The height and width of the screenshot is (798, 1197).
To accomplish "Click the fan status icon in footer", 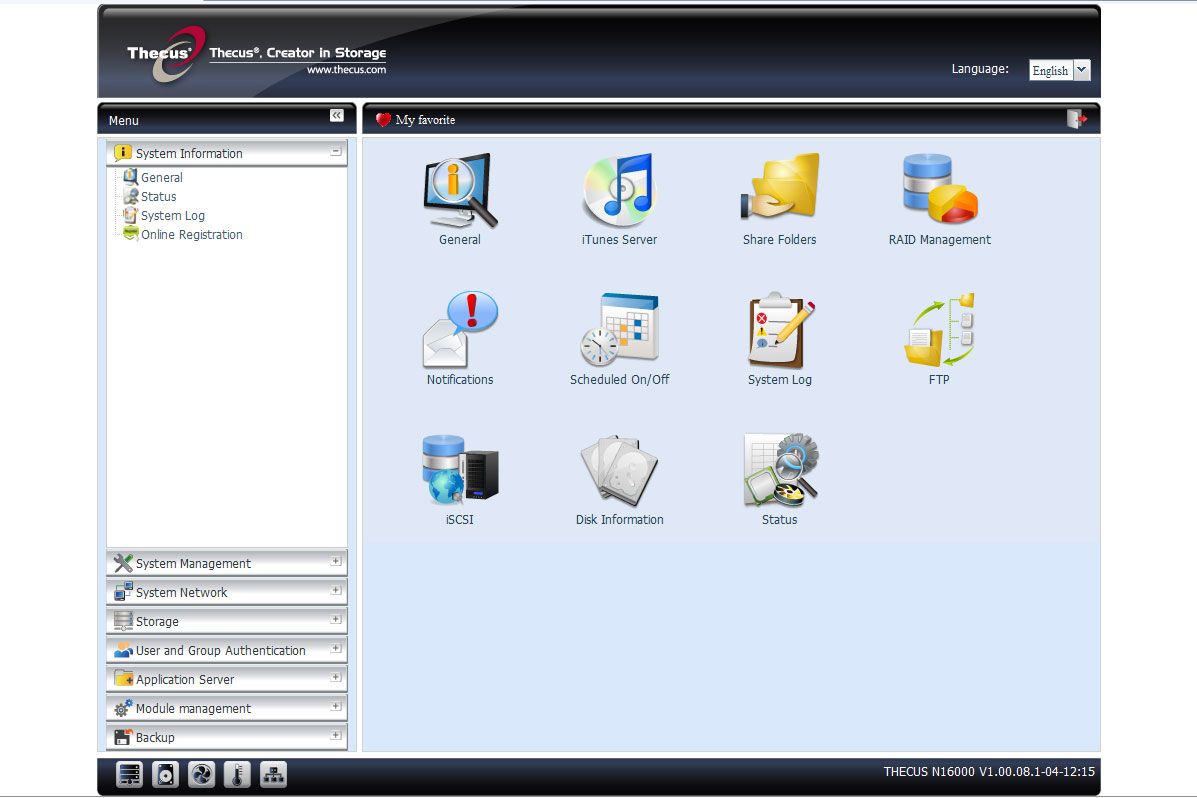I will pyautogui.click(x=202, y=774).
